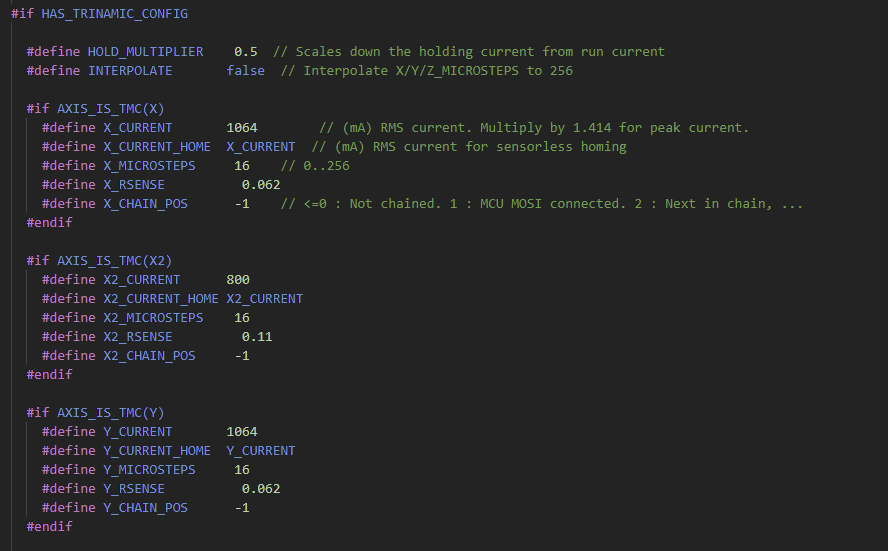
Task: Click the X2_RSENSE value 0.11
Action: [257, 337]
